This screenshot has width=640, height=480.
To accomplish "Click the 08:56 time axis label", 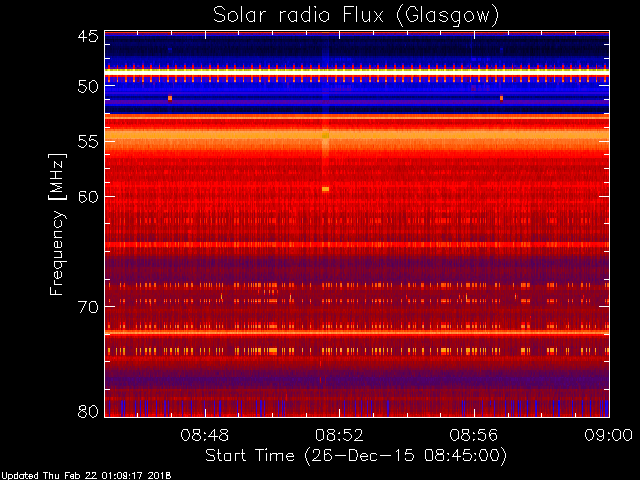I will 473,435.
